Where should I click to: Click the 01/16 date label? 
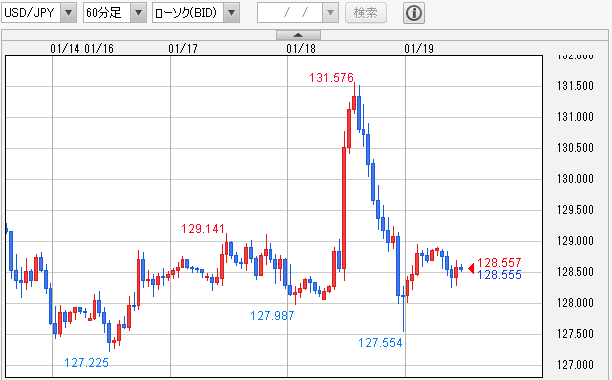(x=99, y=49)
